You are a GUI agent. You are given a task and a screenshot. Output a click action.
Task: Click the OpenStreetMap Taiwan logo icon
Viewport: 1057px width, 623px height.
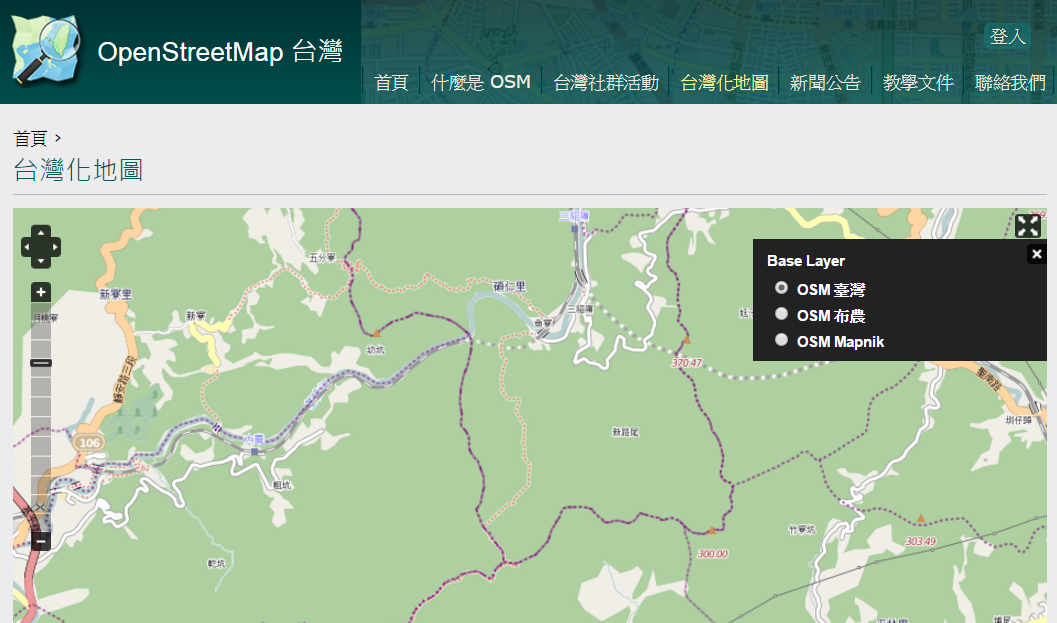tap(46, 49)
